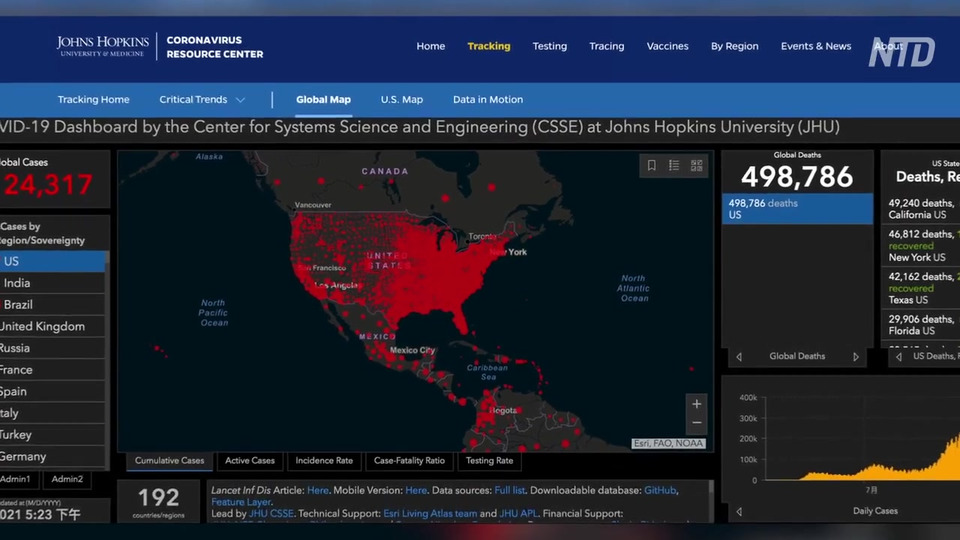Open the By Region menu item

tap(734, 46)
